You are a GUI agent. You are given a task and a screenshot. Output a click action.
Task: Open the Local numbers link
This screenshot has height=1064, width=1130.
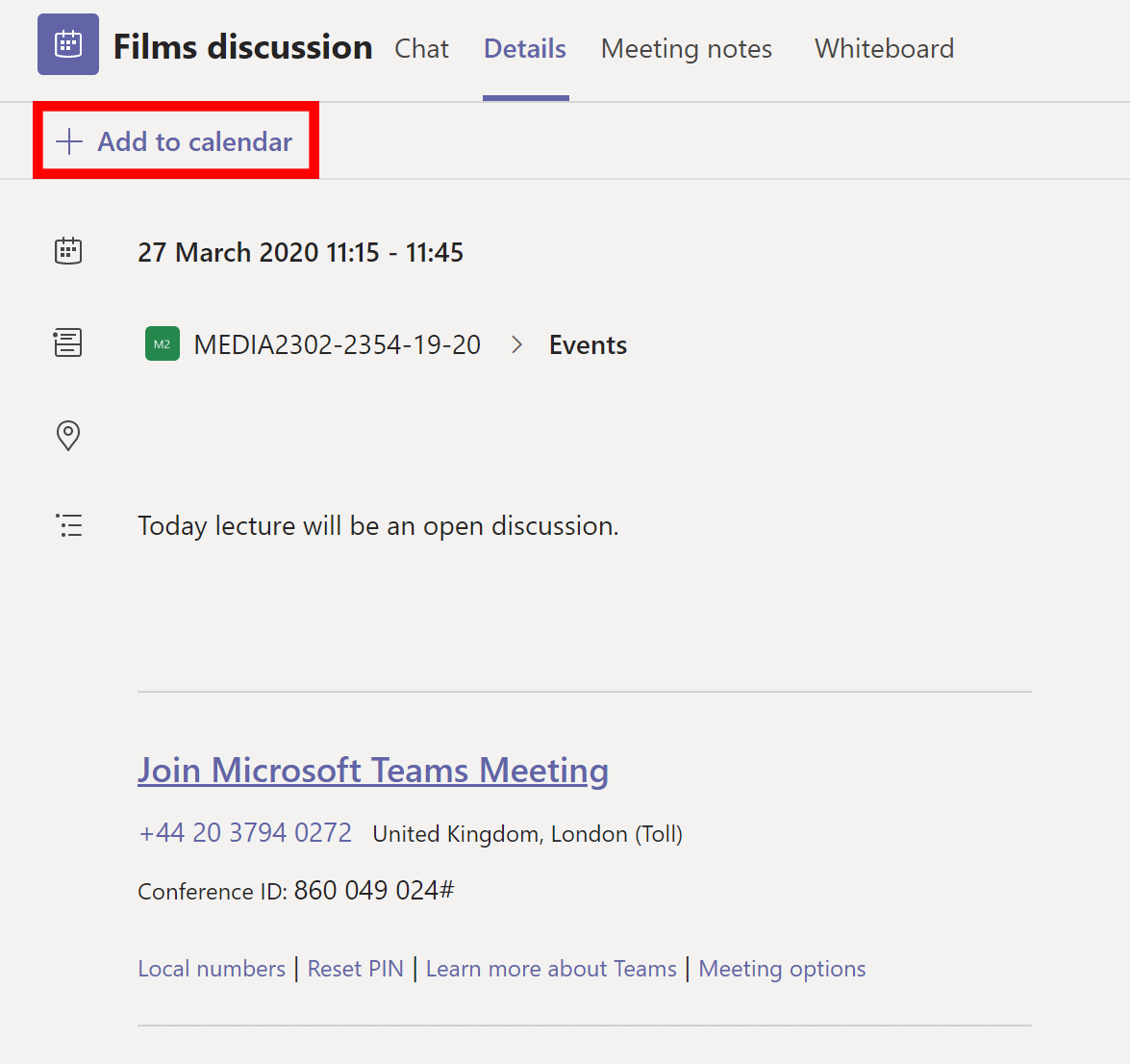pos(212,968)
